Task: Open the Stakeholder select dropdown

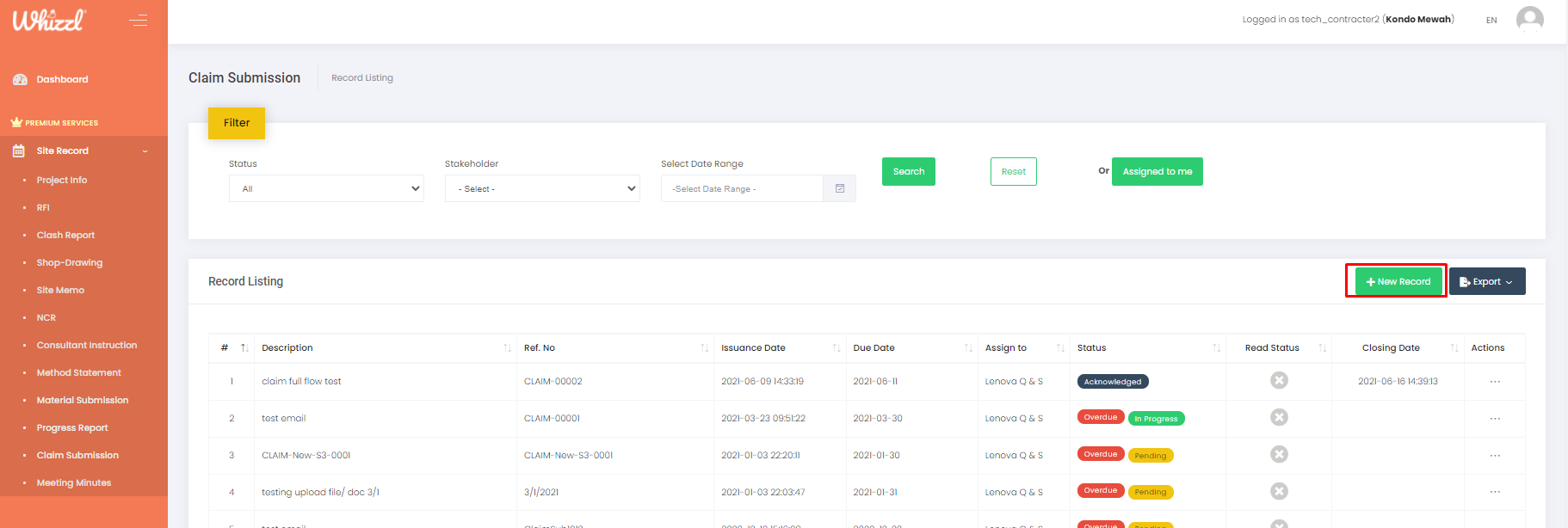Action: tap(542, 188)
